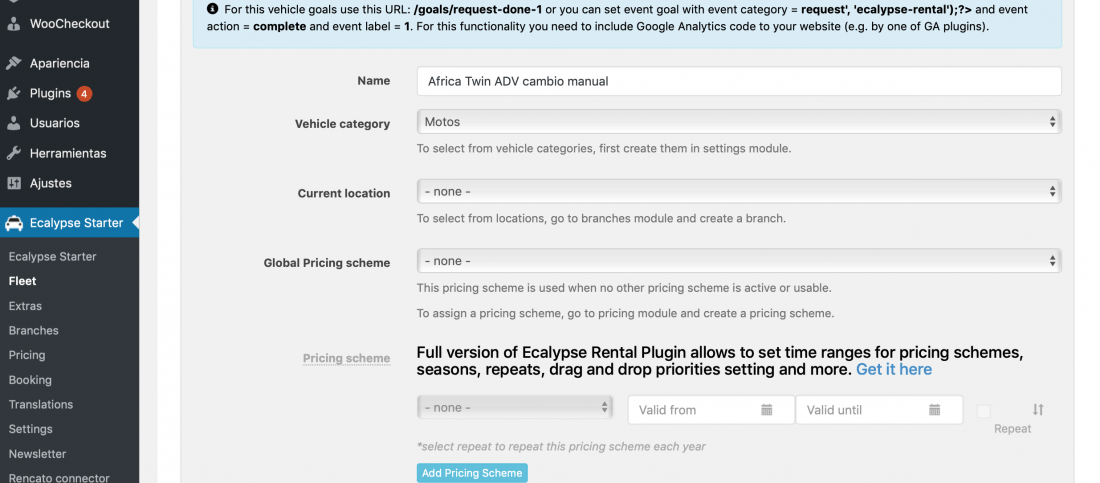
Task: Click the Add Pricing Scheme button
Action: tap(472, 473)
